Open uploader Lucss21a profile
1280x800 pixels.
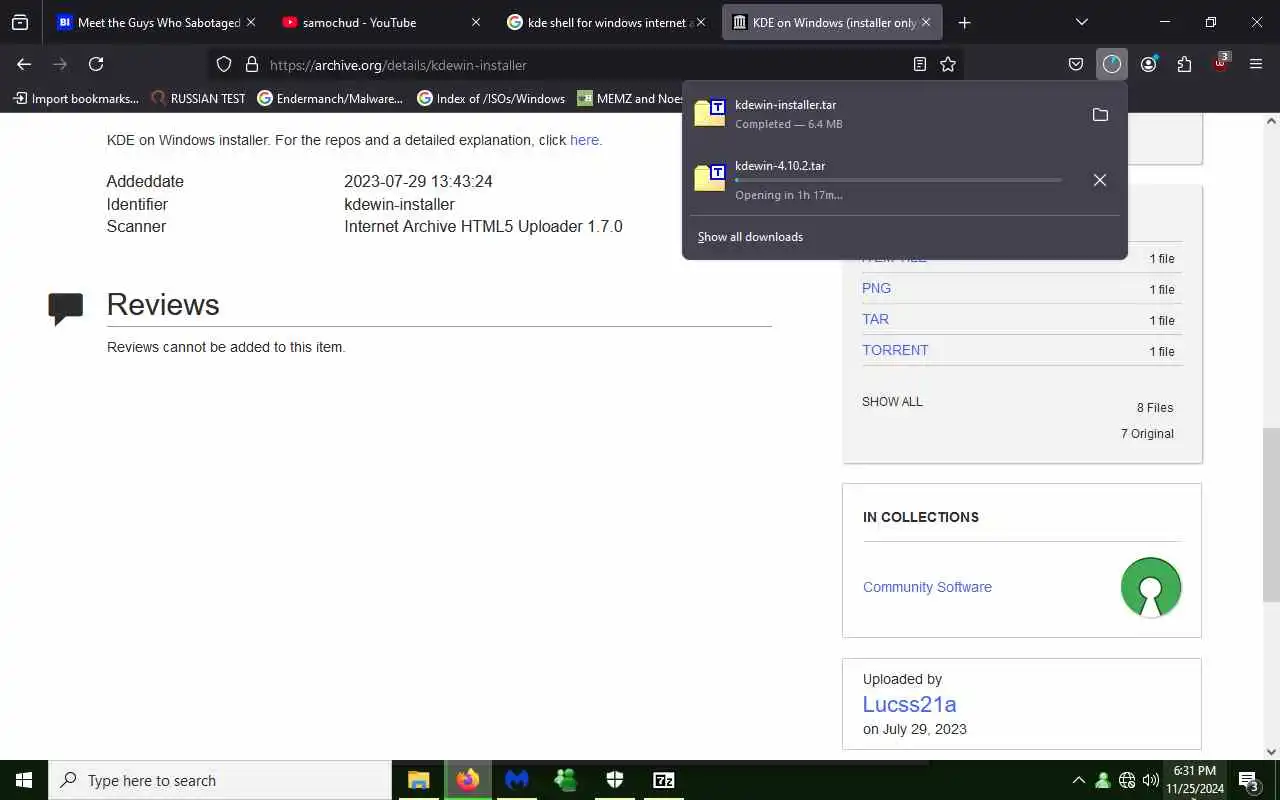(909, 704)
